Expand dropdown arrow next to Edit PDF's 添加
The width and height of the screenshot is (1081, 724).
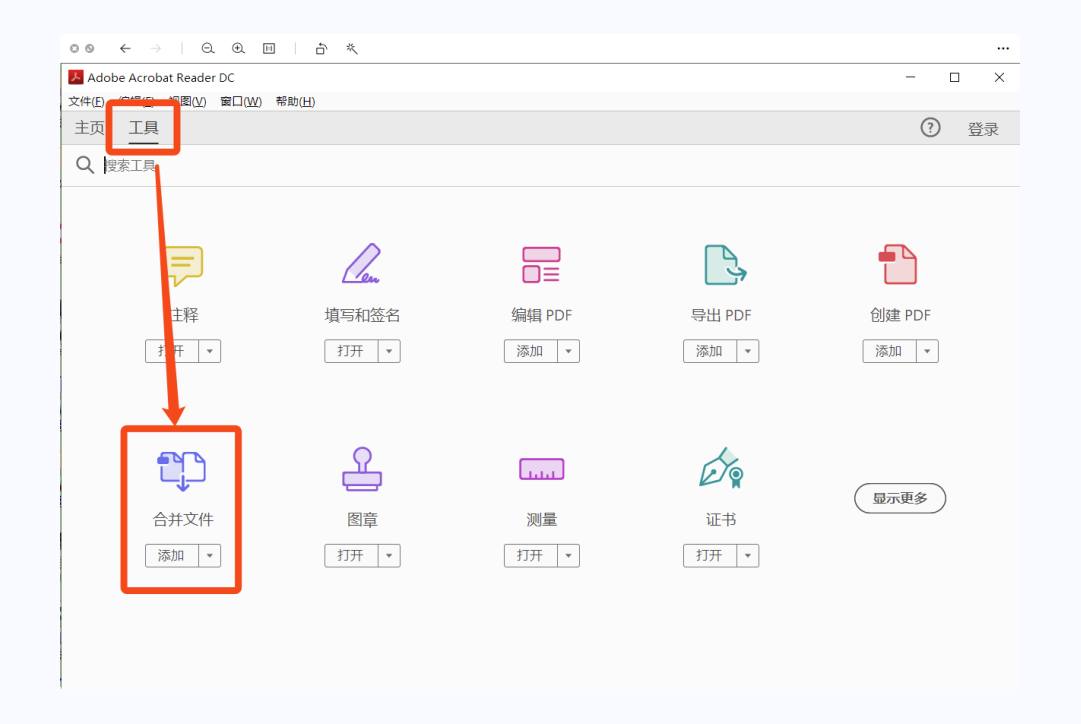tap(568, 351)
